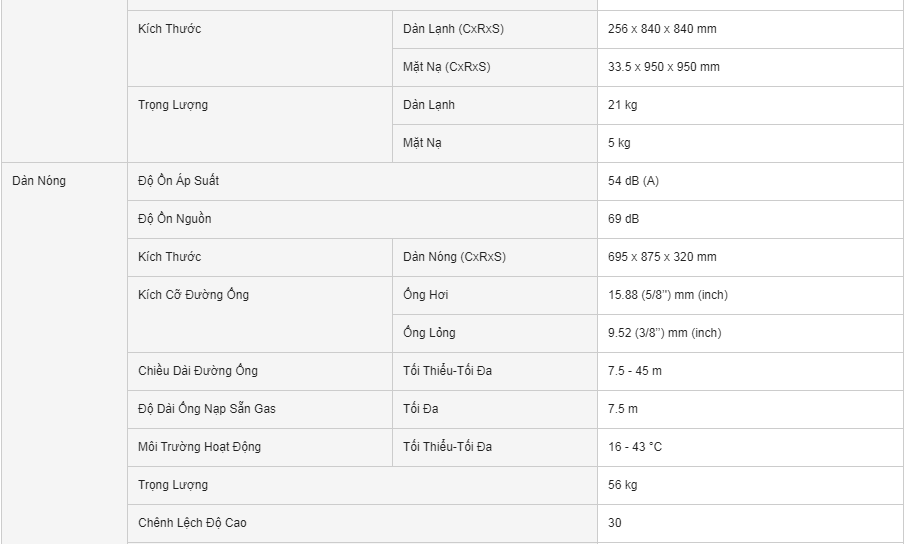Click the Độ Dài Ống Nạp Sẵn Gas label
Viewport: 906px width, 552px height.
pos(206,409)
